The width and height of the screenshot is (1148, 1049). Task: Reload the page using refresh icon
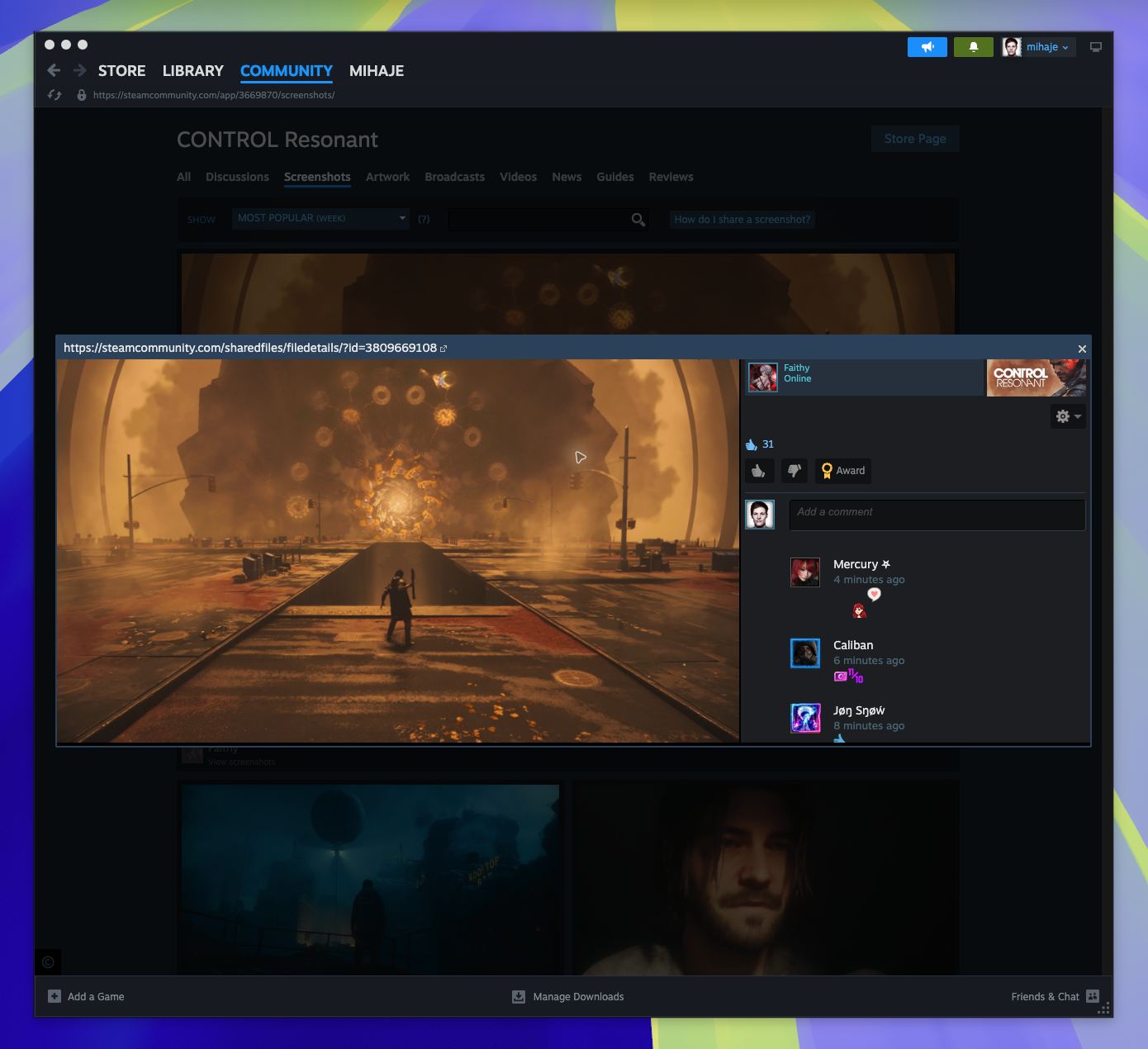55,95
